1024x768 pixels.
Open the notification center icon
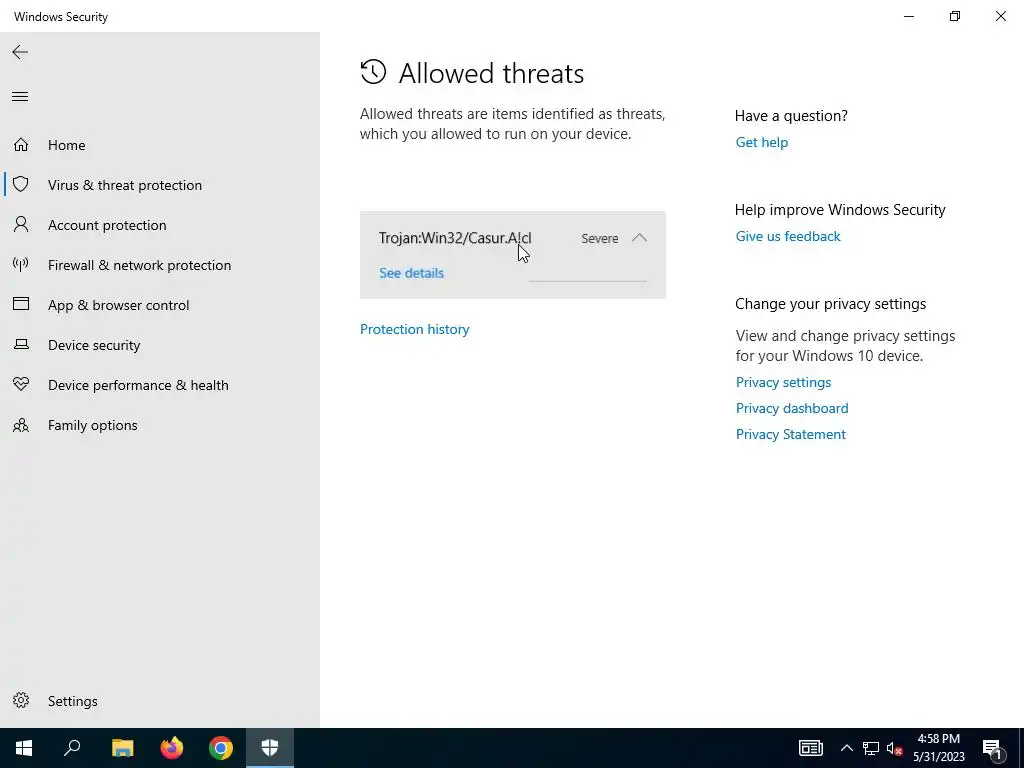[x=993, y=749]
